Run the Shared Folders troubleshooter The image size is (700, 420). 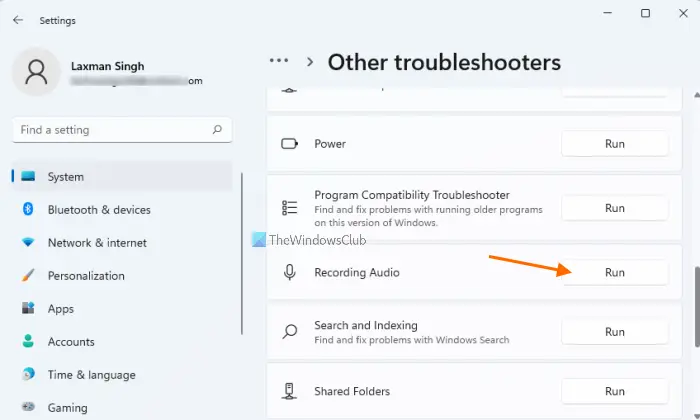coord(615,391)
